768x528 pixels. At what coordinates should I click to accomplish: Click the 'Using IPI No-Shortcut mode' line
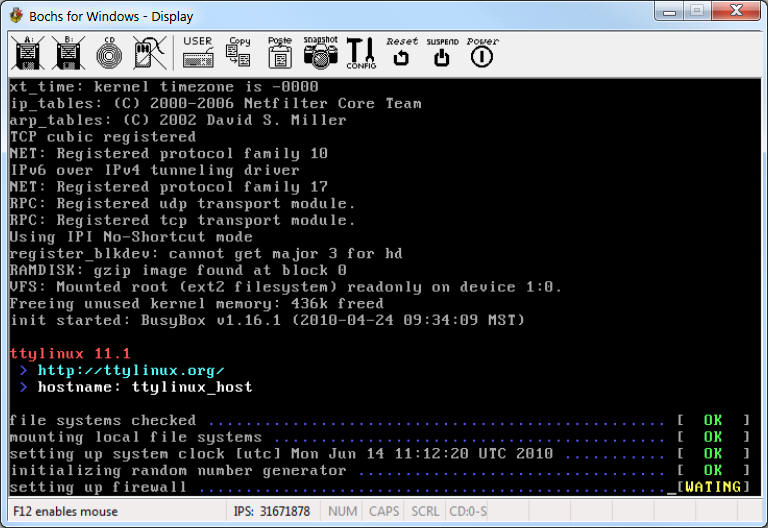(x=131, y=237)
